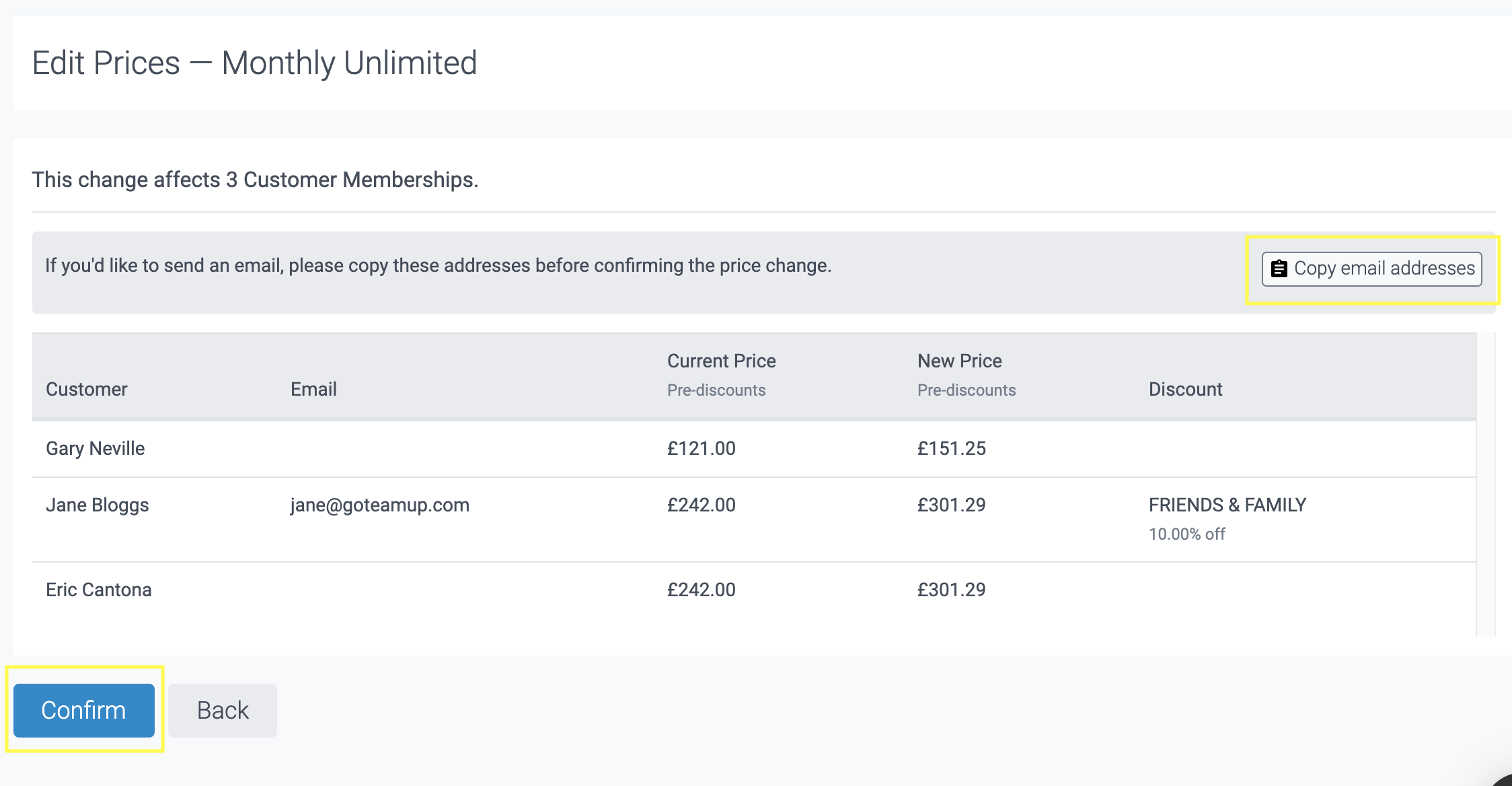Click the Customer column header
Screen dimensions: 1512x786
[x=87, y=389]
